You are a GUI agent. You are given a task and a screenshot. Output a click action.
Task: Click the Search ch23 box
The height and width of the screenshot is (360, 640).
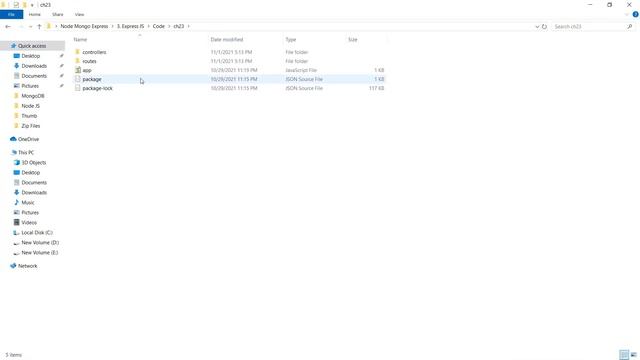(x=589, y=27)
